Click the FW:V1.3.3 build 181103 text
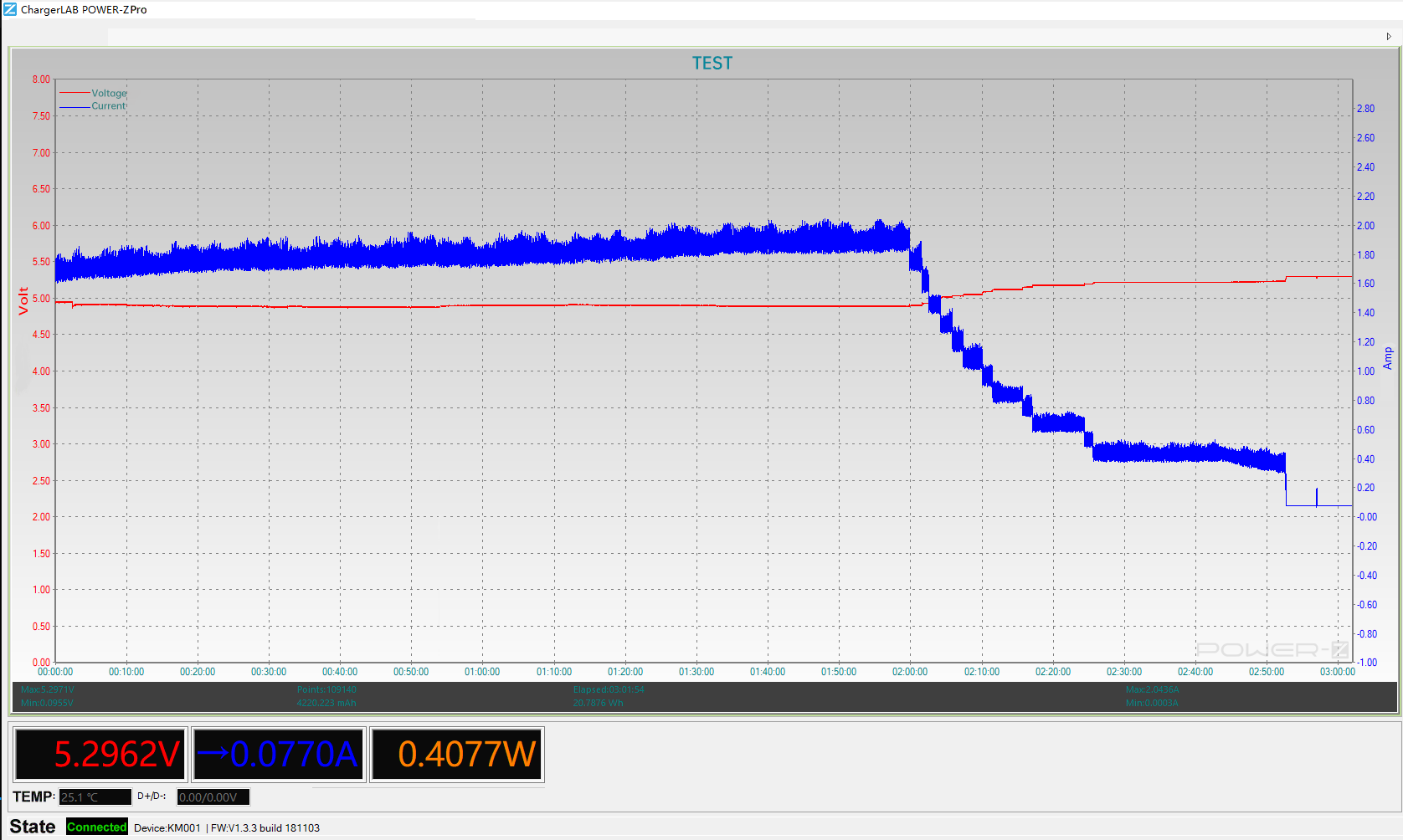The image size is (1403, 840). (x=265, y=828)
